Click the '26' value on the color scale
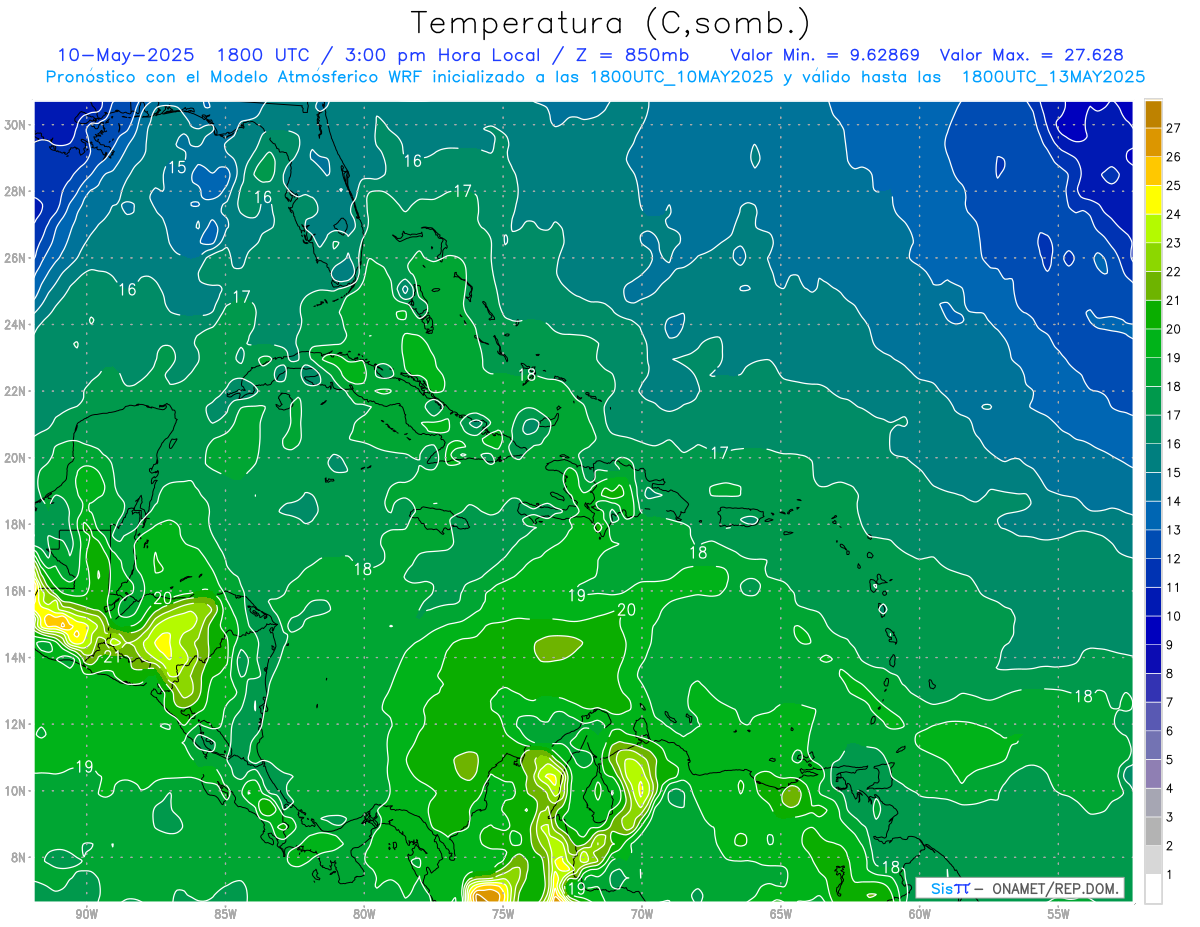The width and height of the screenshot is (1200, 927). tap(1173, 156)
